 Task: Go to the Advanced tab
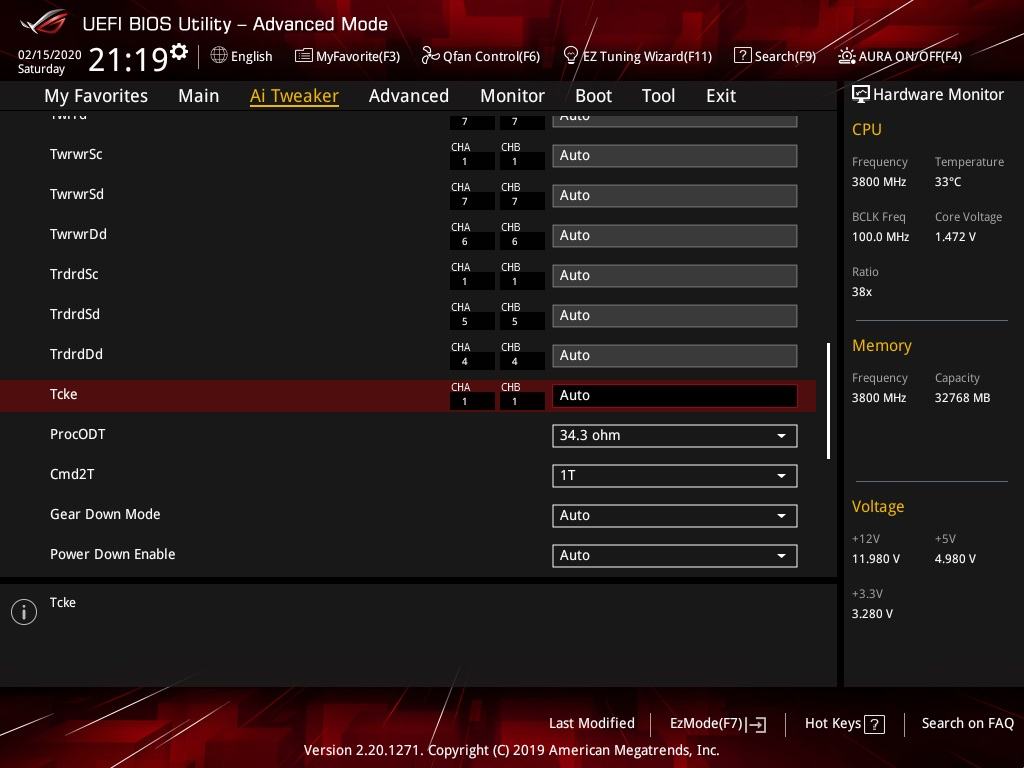pos(409,96)
